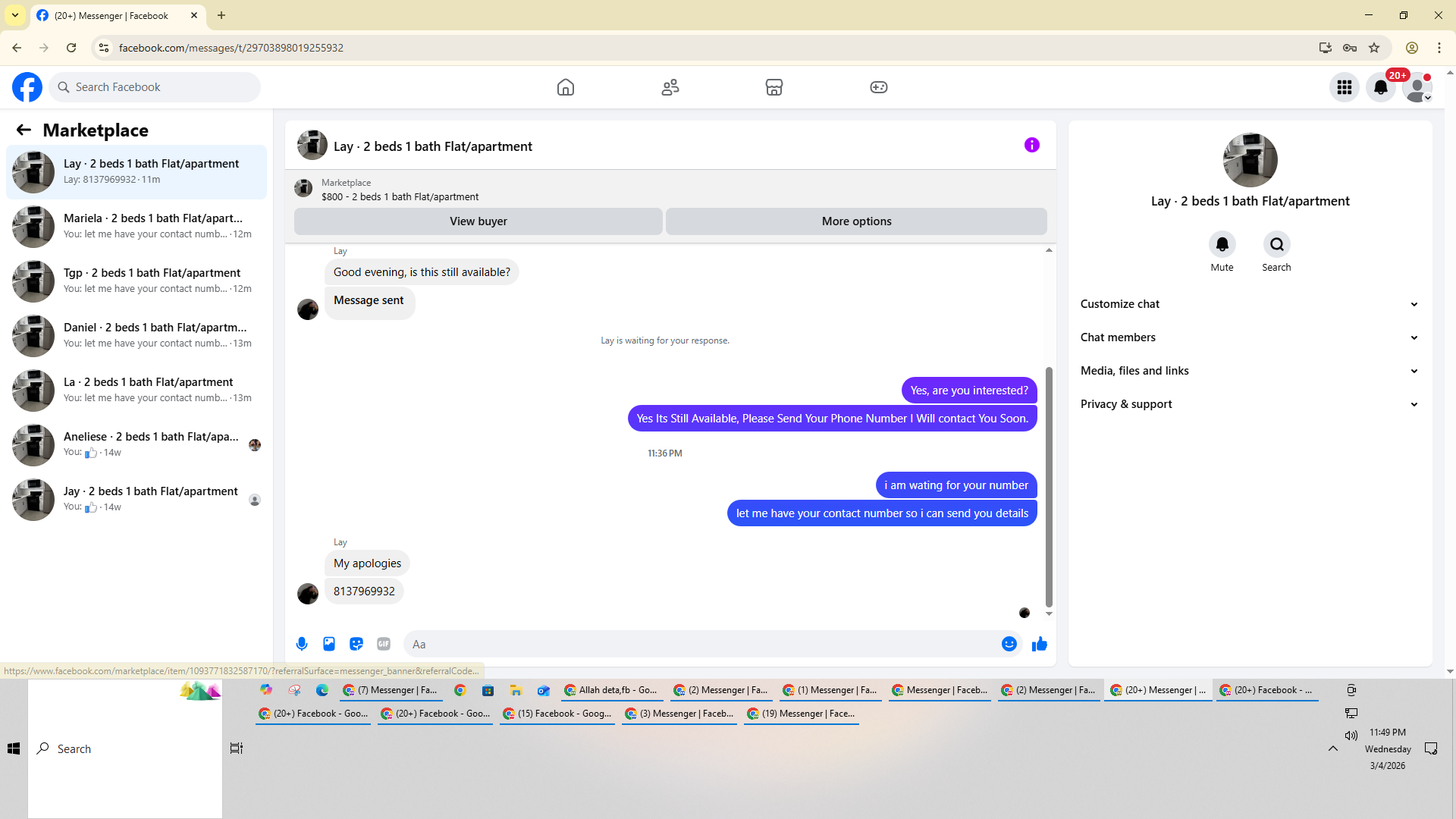Open the Windows Start menu
The image size is (1456, 819).
point(14,748)
